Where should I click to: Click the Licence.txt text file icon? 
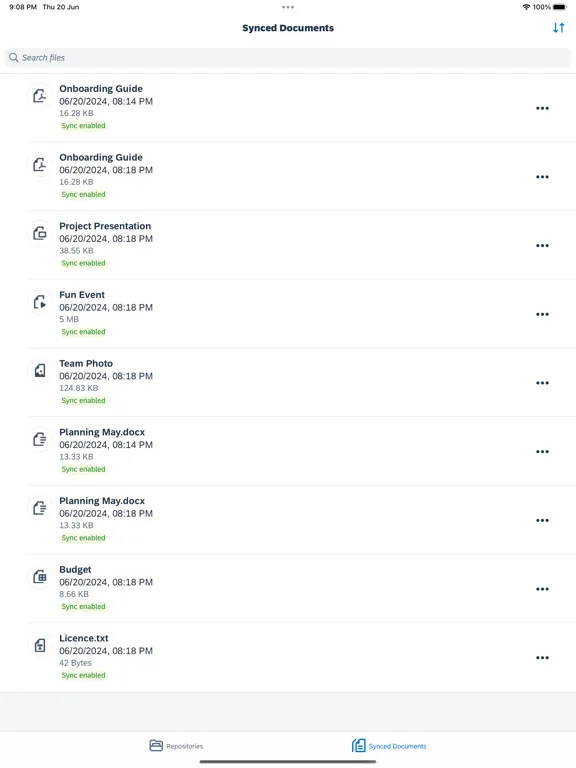pos(40,645)
